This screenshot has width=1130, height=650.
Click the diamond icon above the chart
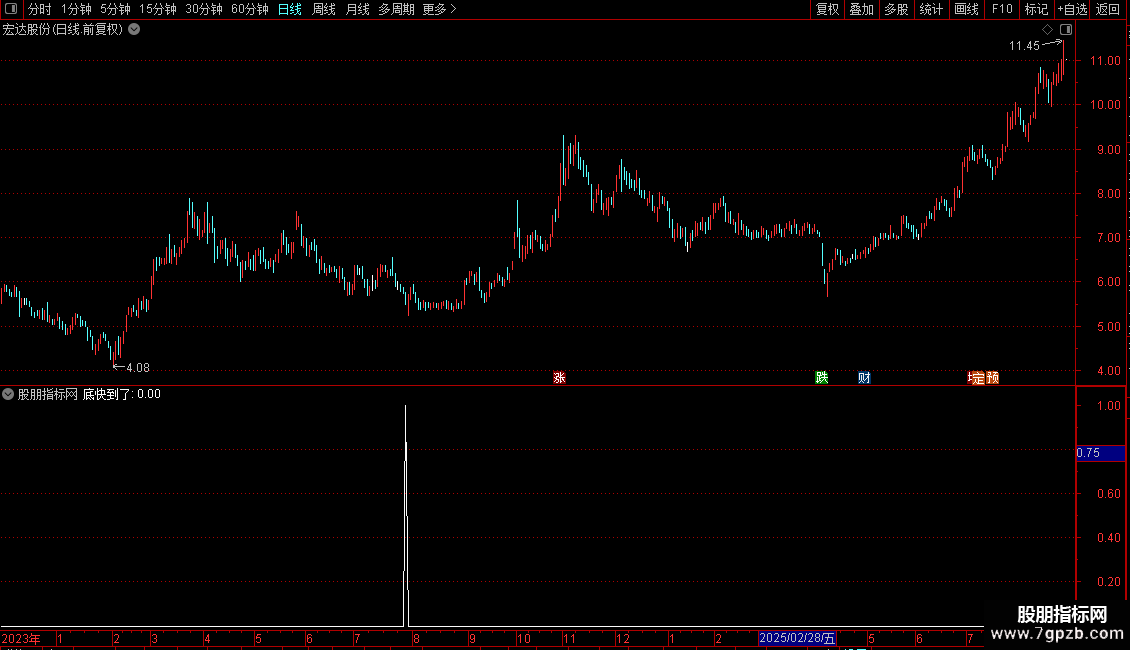tap(1047, 30)
